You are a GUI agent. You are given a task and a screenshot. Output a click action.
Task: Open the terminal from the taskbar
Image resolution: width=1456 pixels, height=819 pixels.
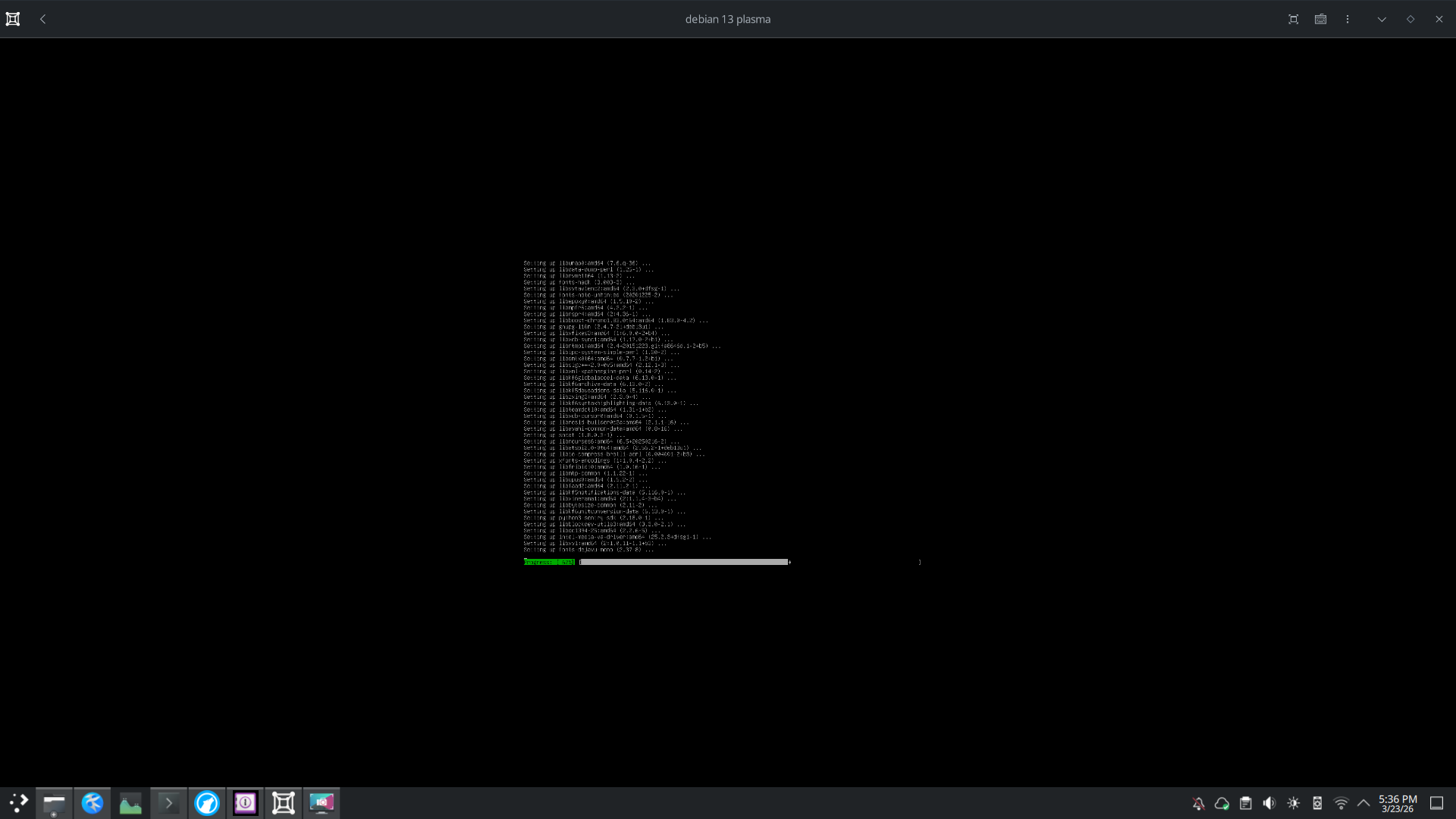click(168, 802)
